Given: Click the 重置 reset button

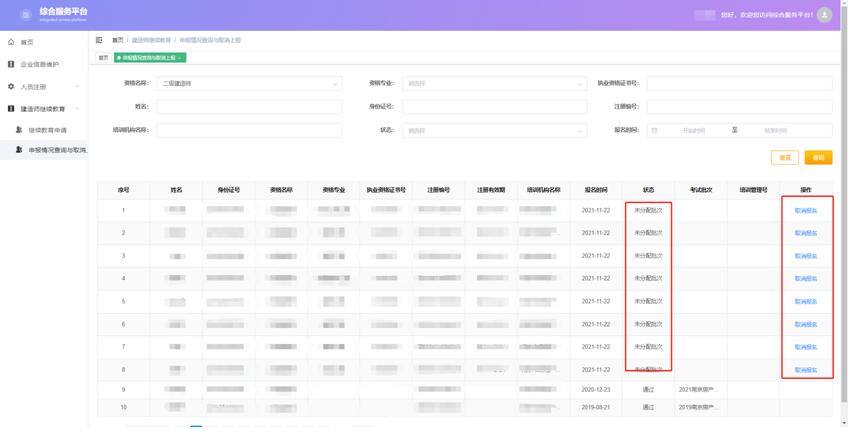Looking at the screenshot, I should [x=785, y=158].
